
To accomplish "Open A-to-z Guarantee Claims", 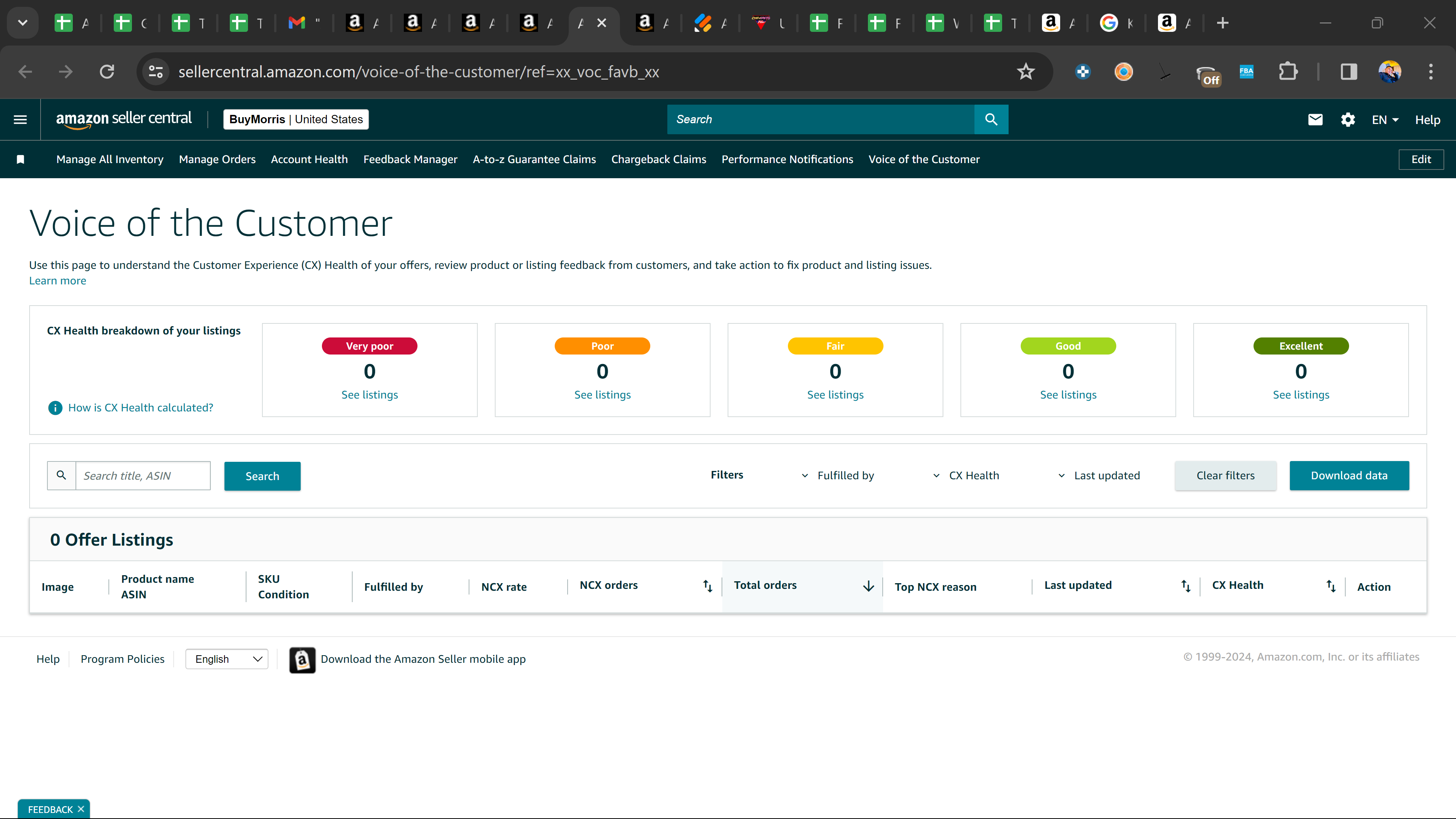I will [534, 159].
